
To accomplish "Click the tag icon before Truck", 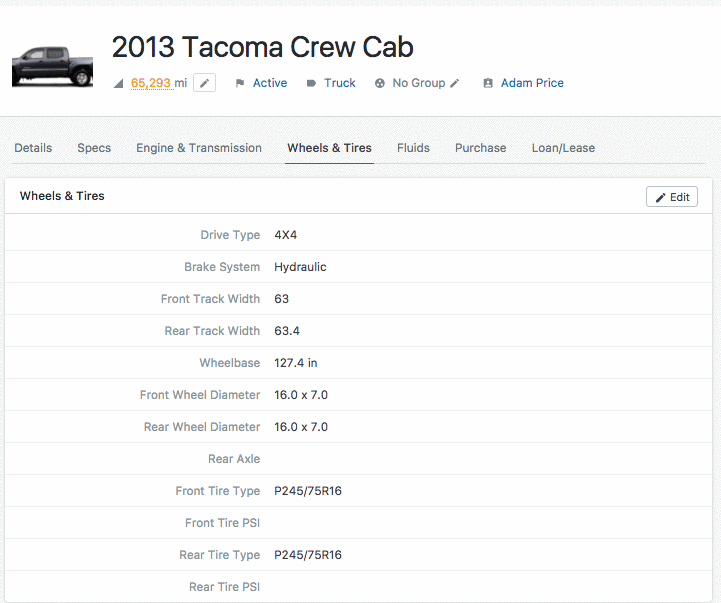I will click(x=311, y=84).
